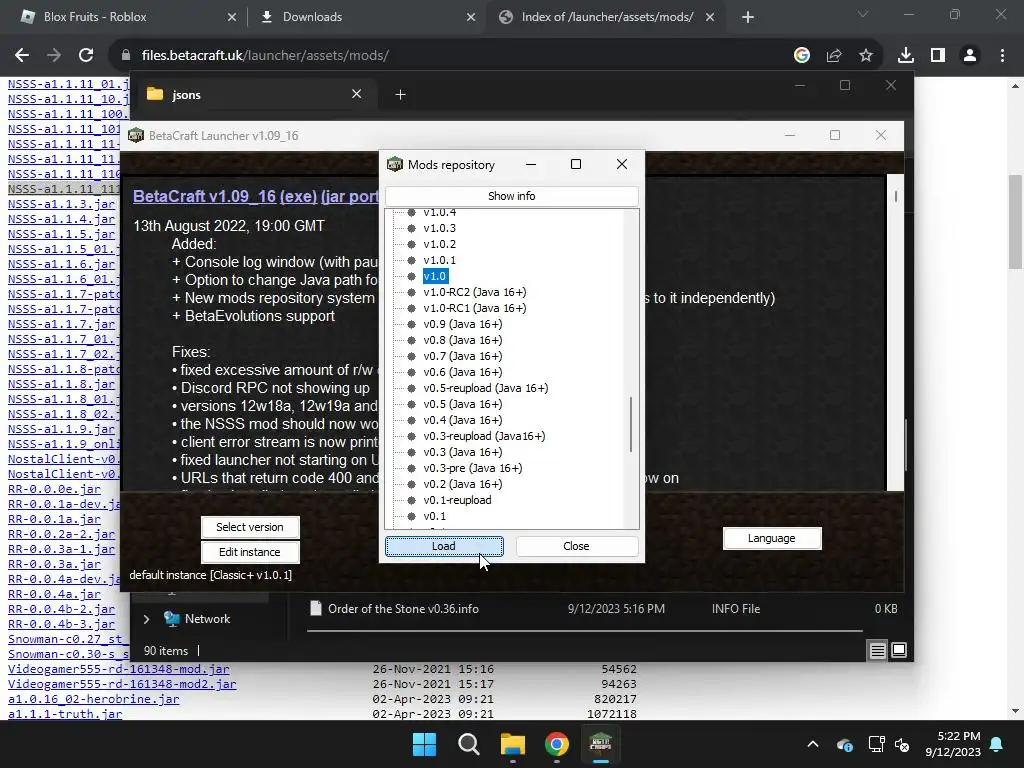Click the BetaCraft Launcher title bar icon
1024x768 pixels.
tap(136, 135)
